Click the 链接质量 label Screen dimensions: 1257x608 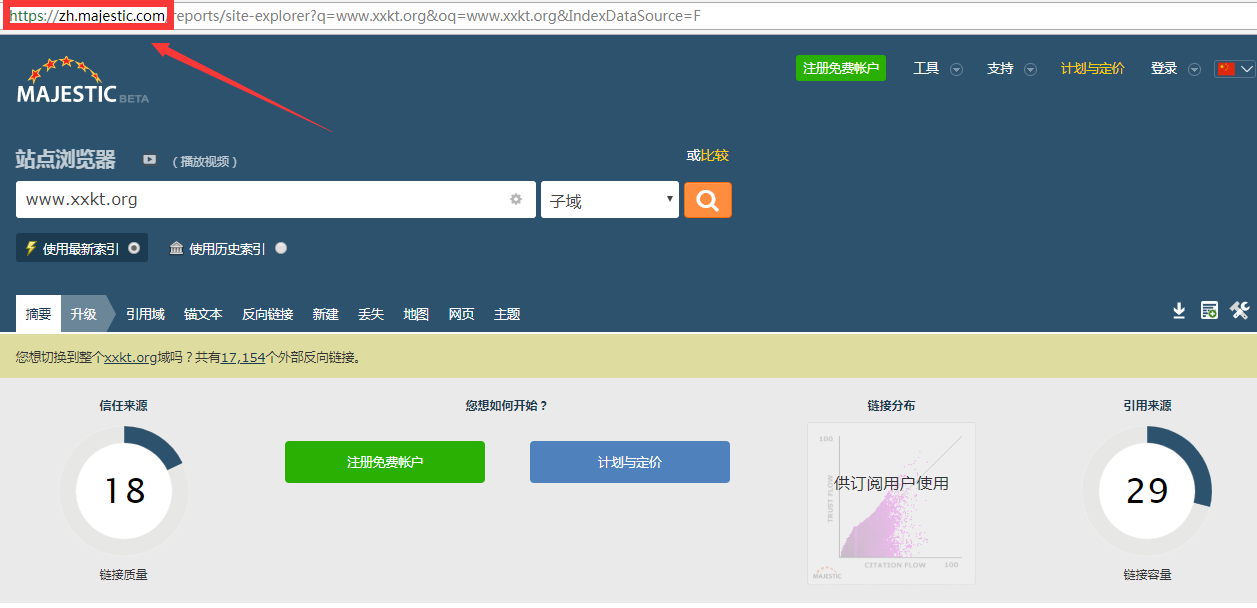[124, 575]
